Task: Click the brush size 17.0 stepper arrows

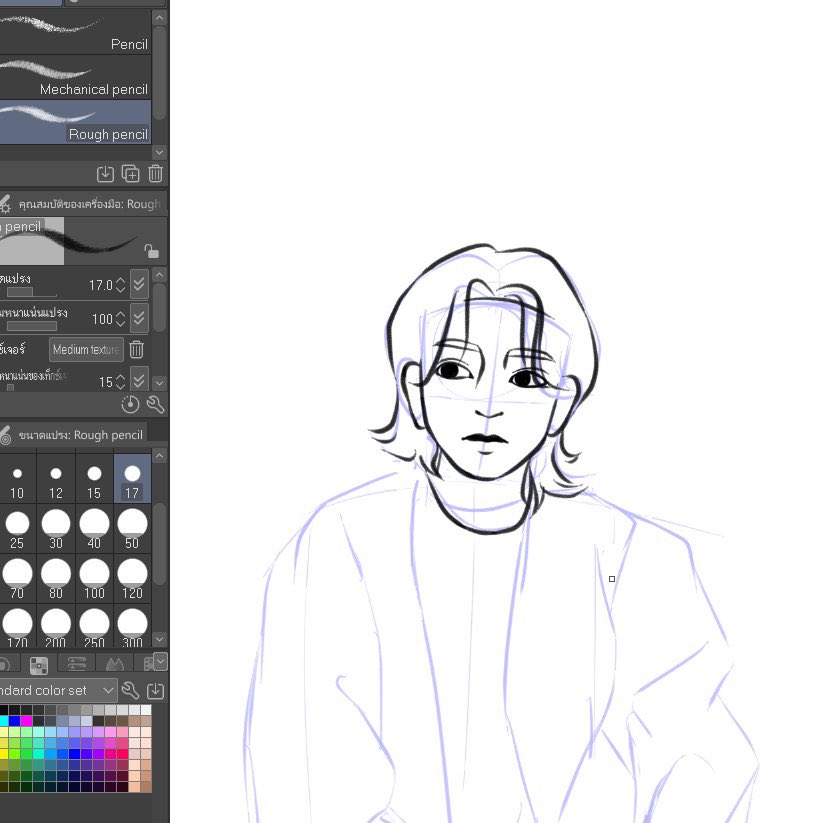Action: [x=121, y=285]
